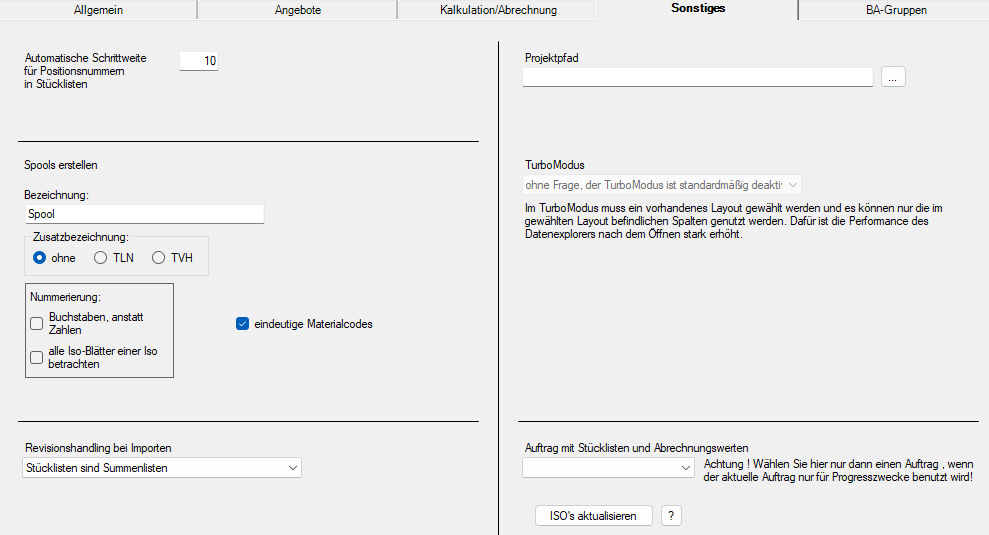This screenshot has width=989, height=535.
Task: Go to the Kalkulation/Abrechnung tab
Action: [x=497, y=10]
